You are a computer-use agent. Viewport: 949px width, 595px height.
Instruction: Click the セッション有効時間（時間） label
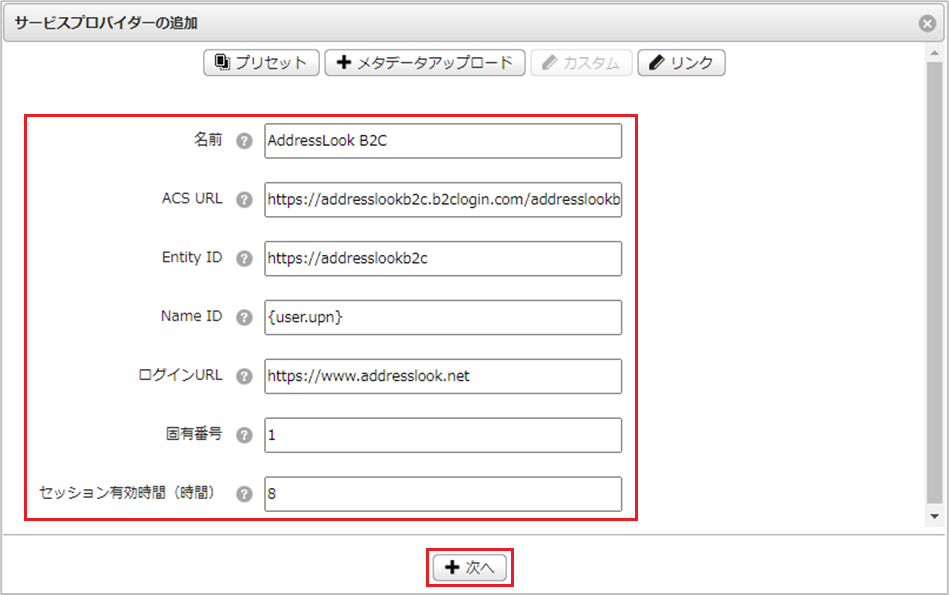coord(127,493)
